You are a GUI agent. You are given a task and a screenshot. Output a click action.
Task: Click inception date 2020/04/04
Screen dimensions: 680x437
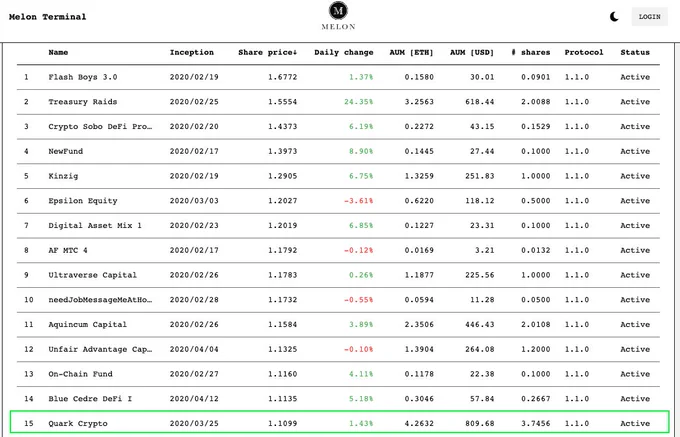point(194,349)
